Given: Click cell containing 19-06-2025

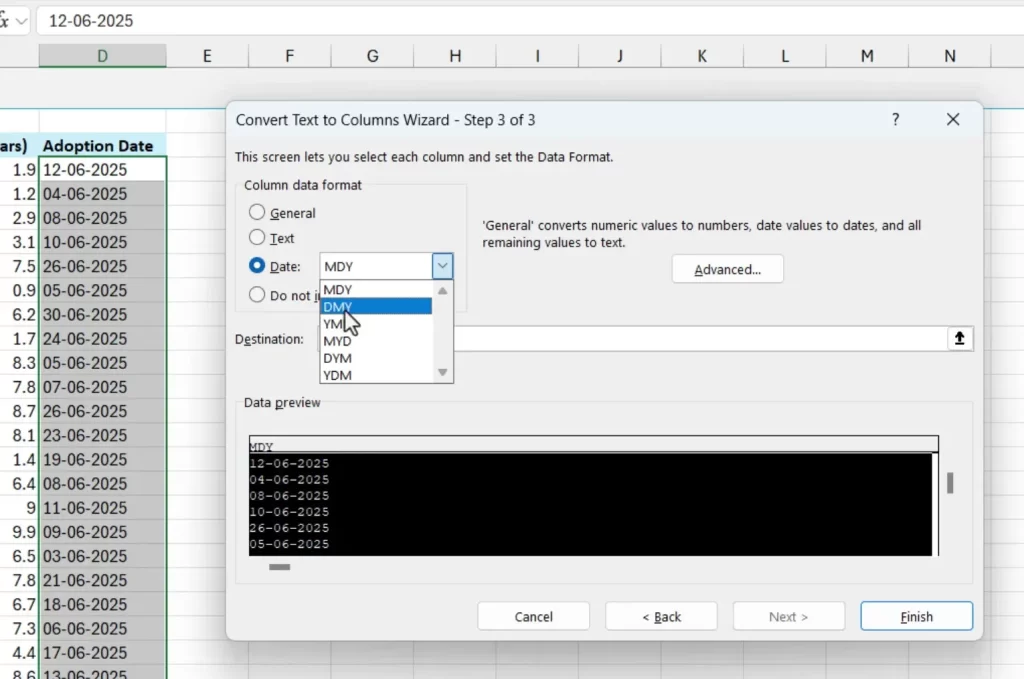Looking at the screenshot, I should (103, 460).
